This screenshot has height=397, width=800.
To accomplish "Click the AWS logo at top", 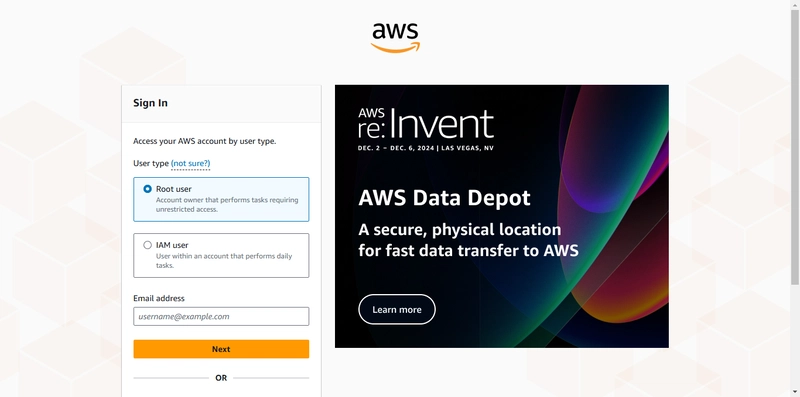I will click(395, 37).
